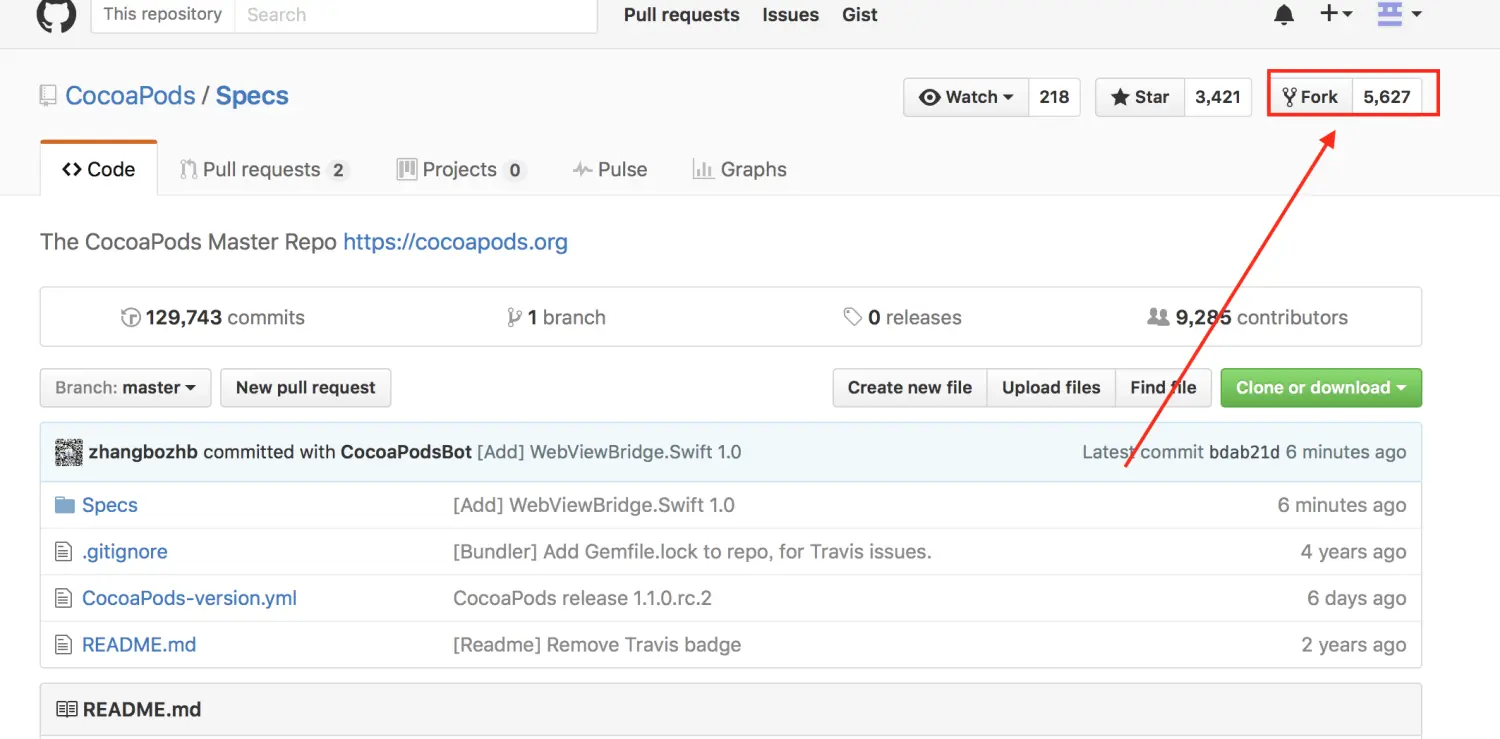Open the Remove Travis badge commit message

click(x=597, y=645)
